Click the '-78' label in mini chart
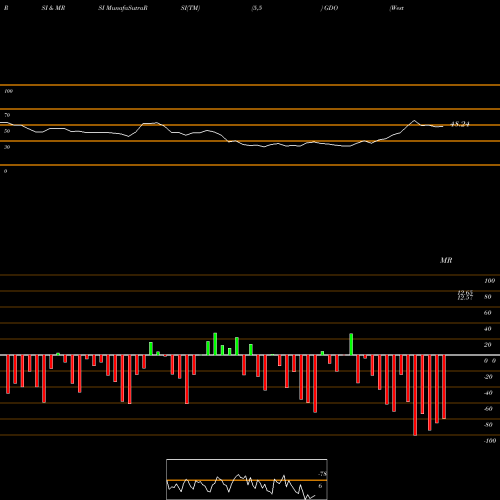 pos(323,474)
